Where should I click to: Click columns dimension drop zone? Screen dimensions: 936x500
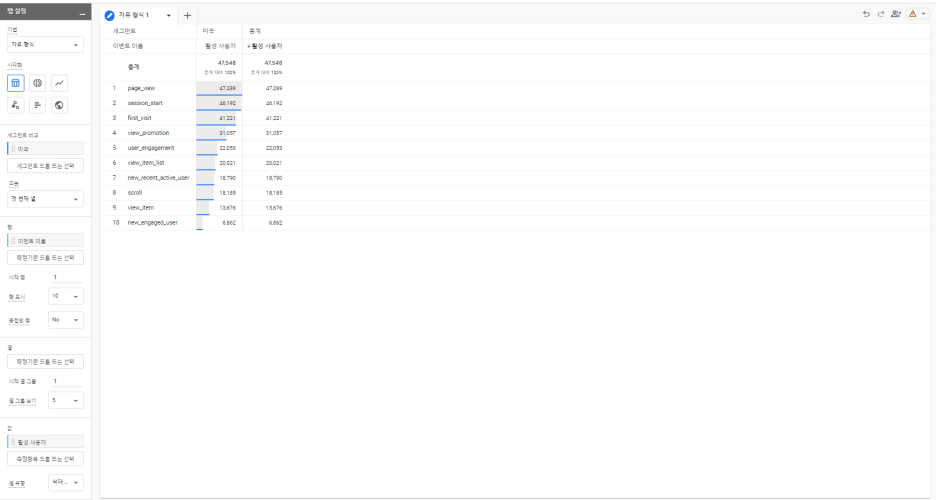(x=45, y=362)
